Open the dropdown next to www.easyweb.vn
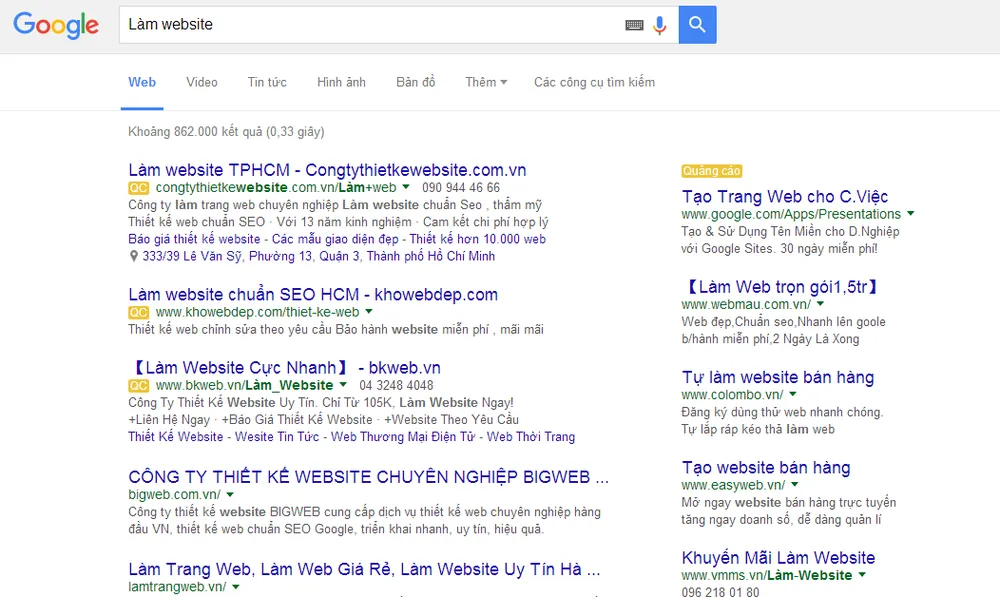The image size is (1000, 597). [x=794, y=484]
